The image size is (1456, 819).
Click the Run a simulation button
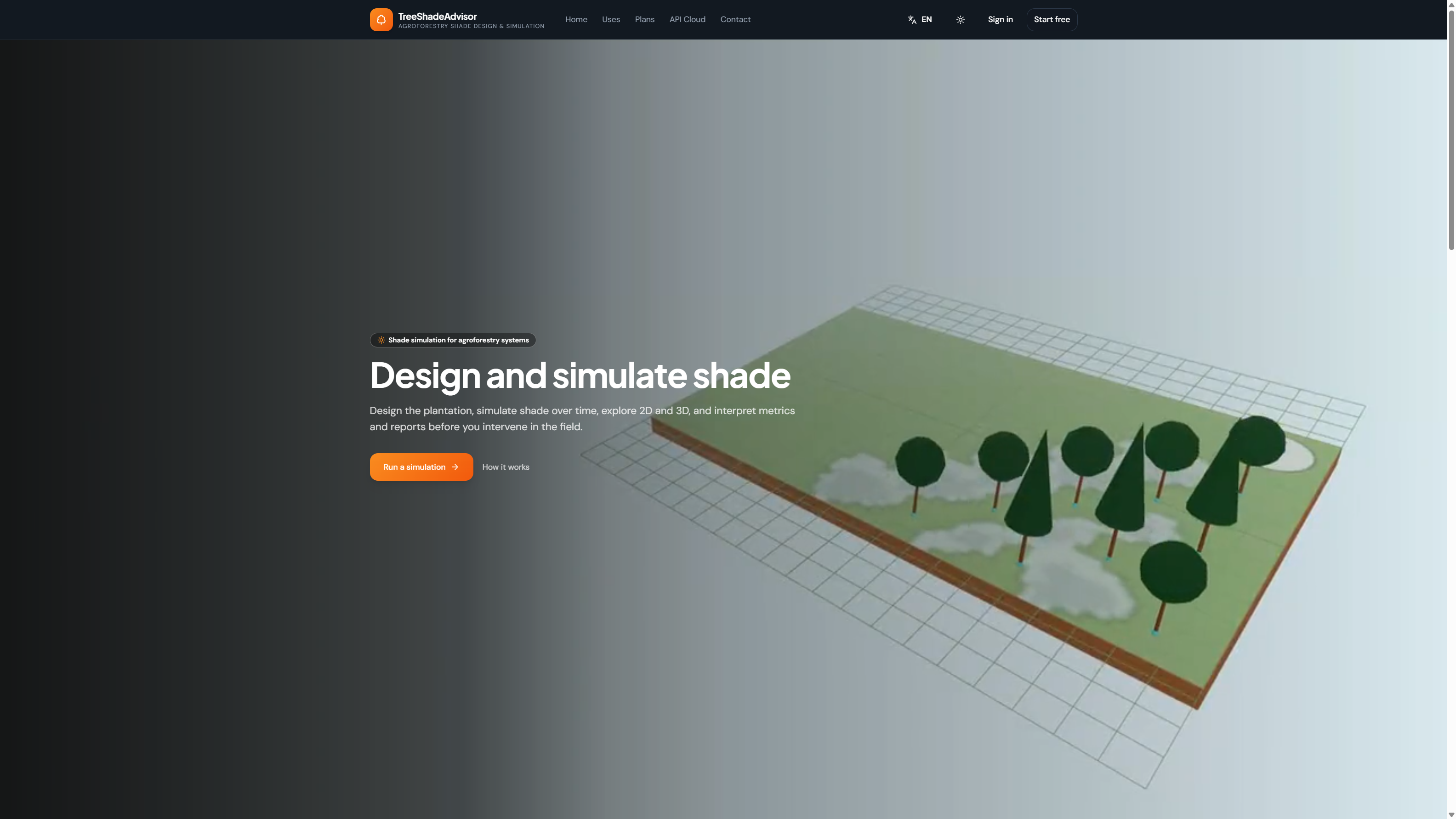coord(421,467)
